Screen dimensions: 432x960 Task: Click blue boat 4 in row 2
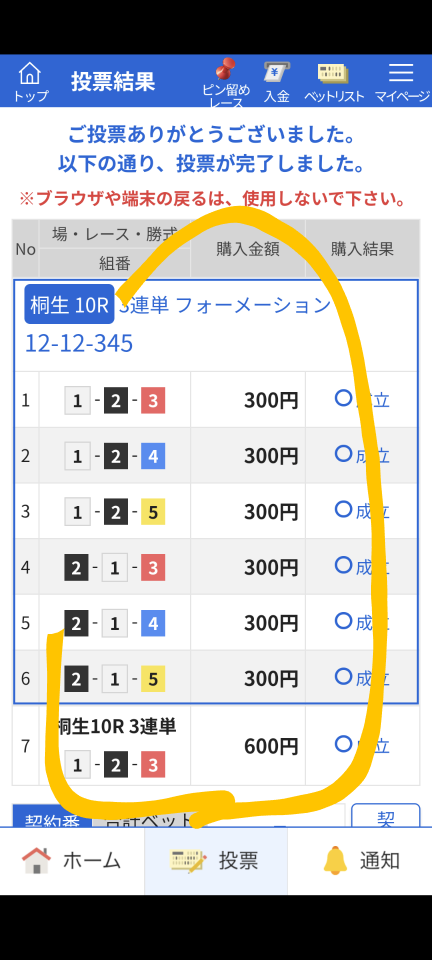point(153,457)
